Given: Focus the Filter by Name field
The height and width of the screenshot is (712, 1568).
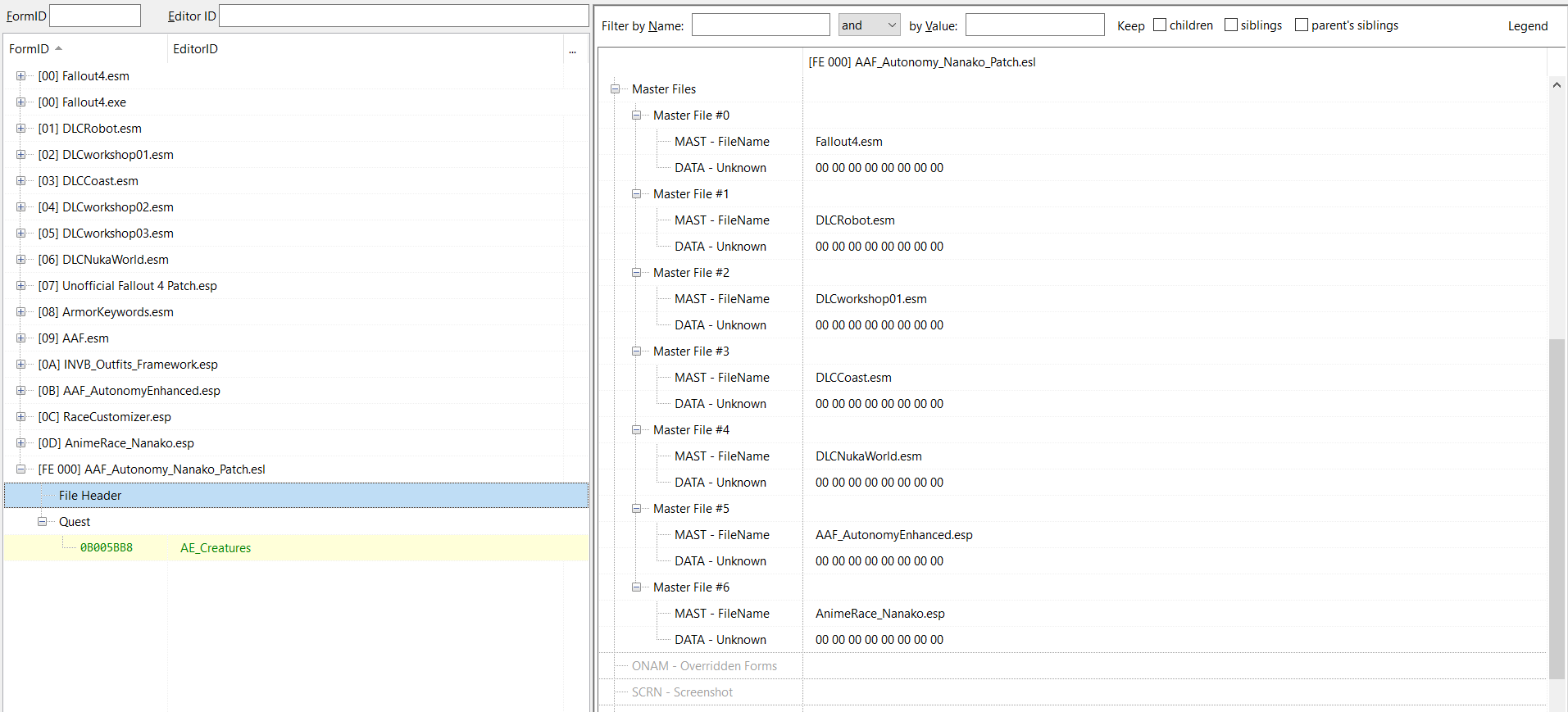Looking at the screenshot, I should [x=761, y=25].
